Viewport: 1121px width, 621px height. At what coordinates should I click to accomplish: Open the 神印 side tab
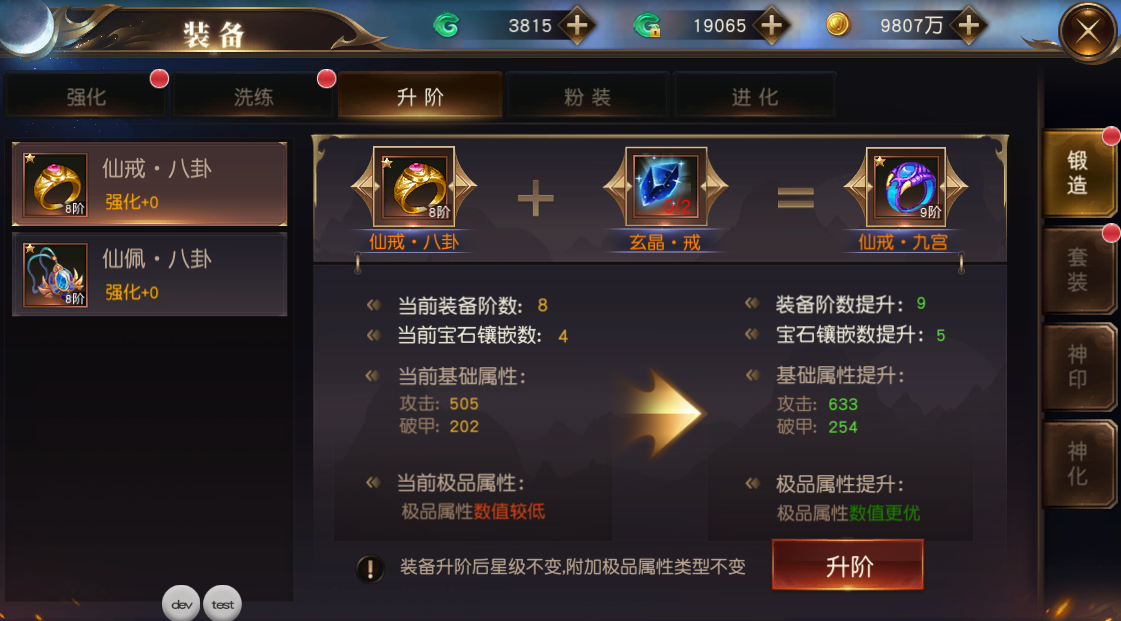coord(1077,367)
